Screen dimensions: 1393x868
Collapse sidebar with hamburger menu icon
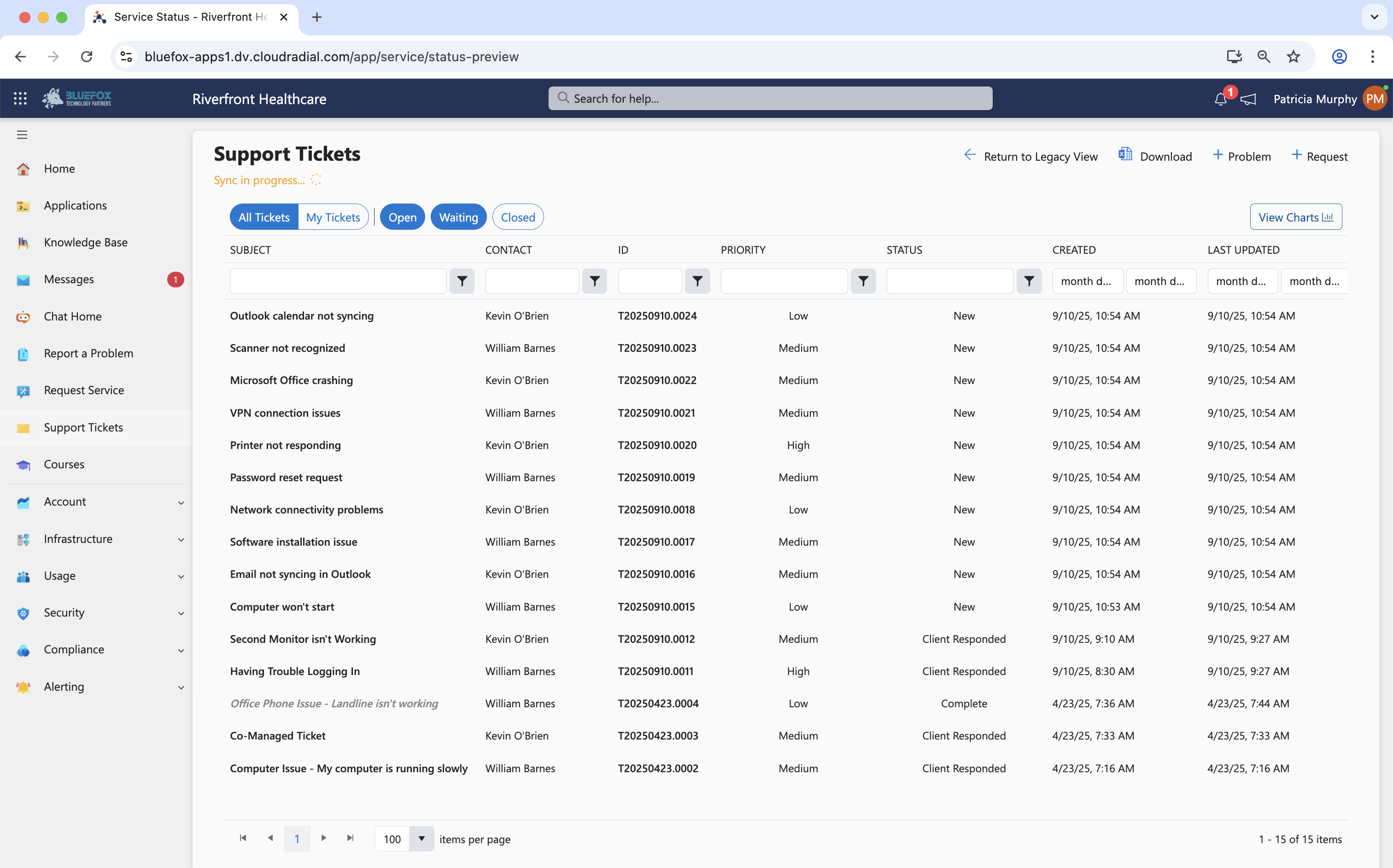pyautogui.click(x=22, y=134)
